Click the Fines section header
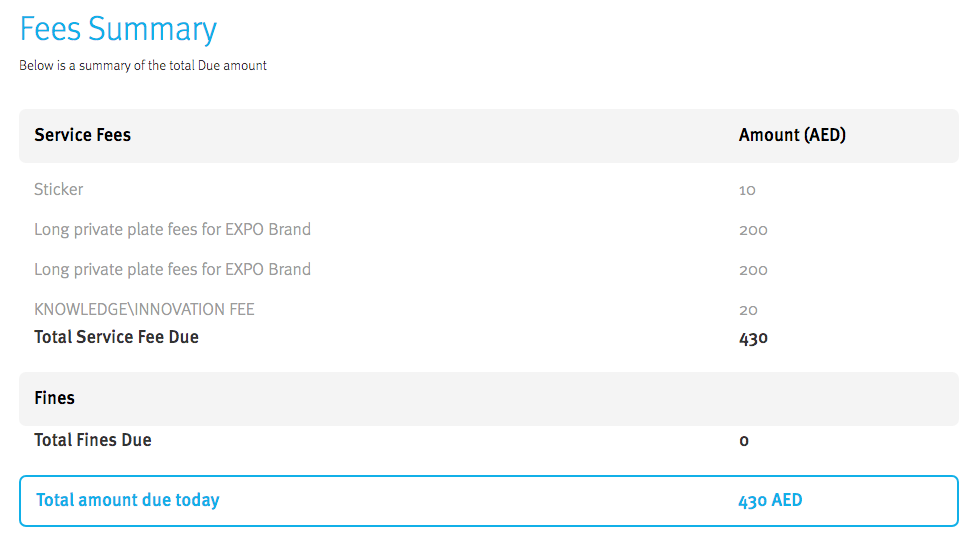Viewport: 975px width, 553px height. coord(54,398)
